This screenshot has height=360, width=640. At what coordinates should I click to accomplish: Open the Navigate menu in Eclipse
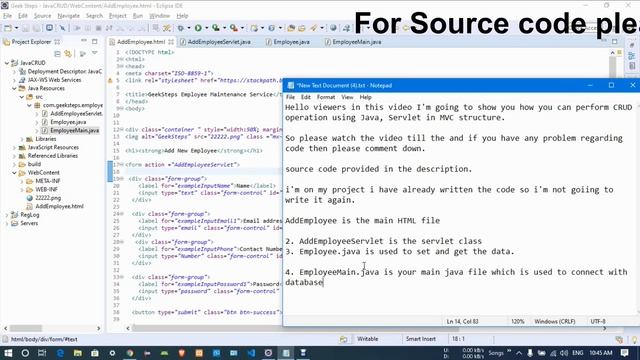69,16
